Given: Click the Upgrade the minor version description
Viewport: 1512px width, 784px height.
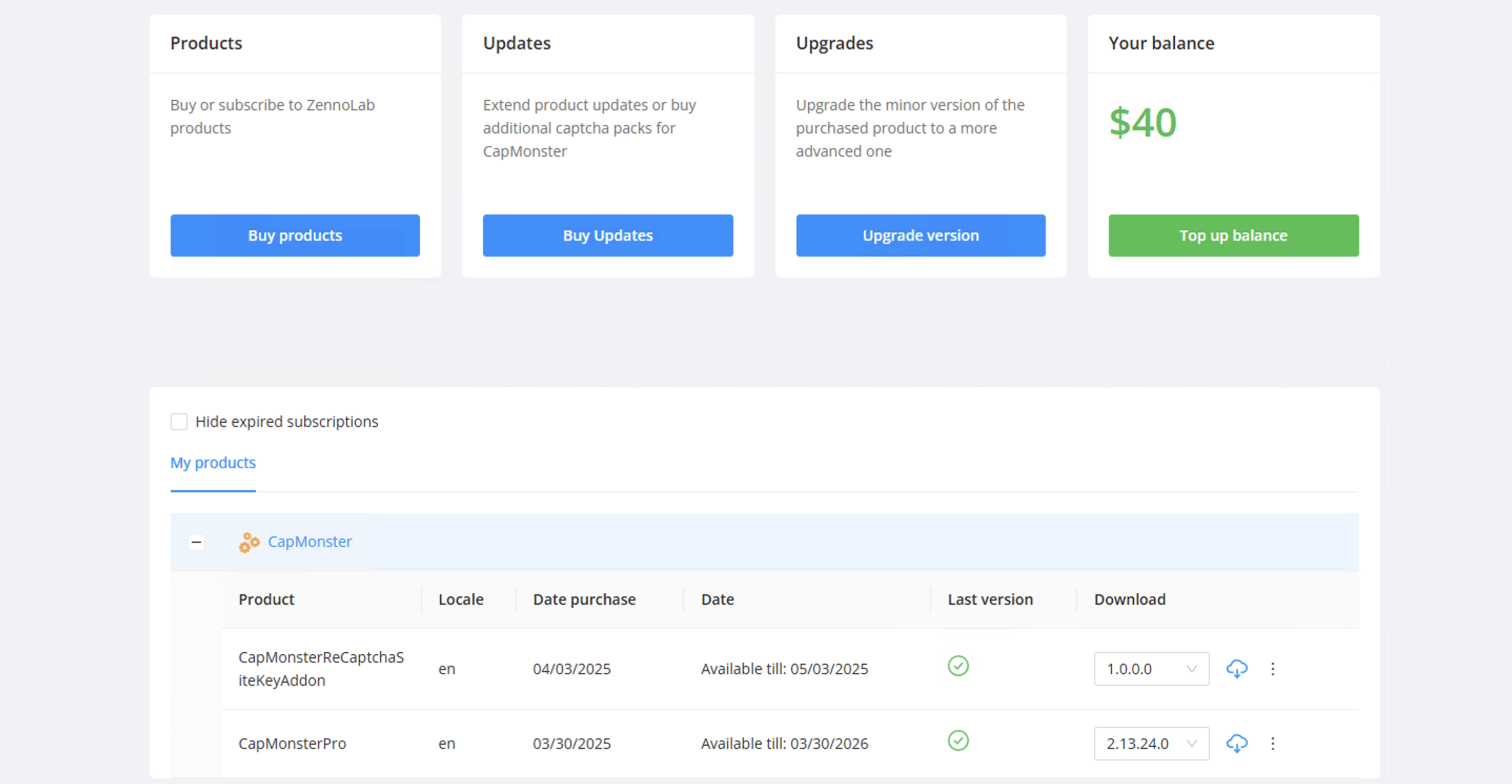Looking at the screenshot, I should point(910,128).
